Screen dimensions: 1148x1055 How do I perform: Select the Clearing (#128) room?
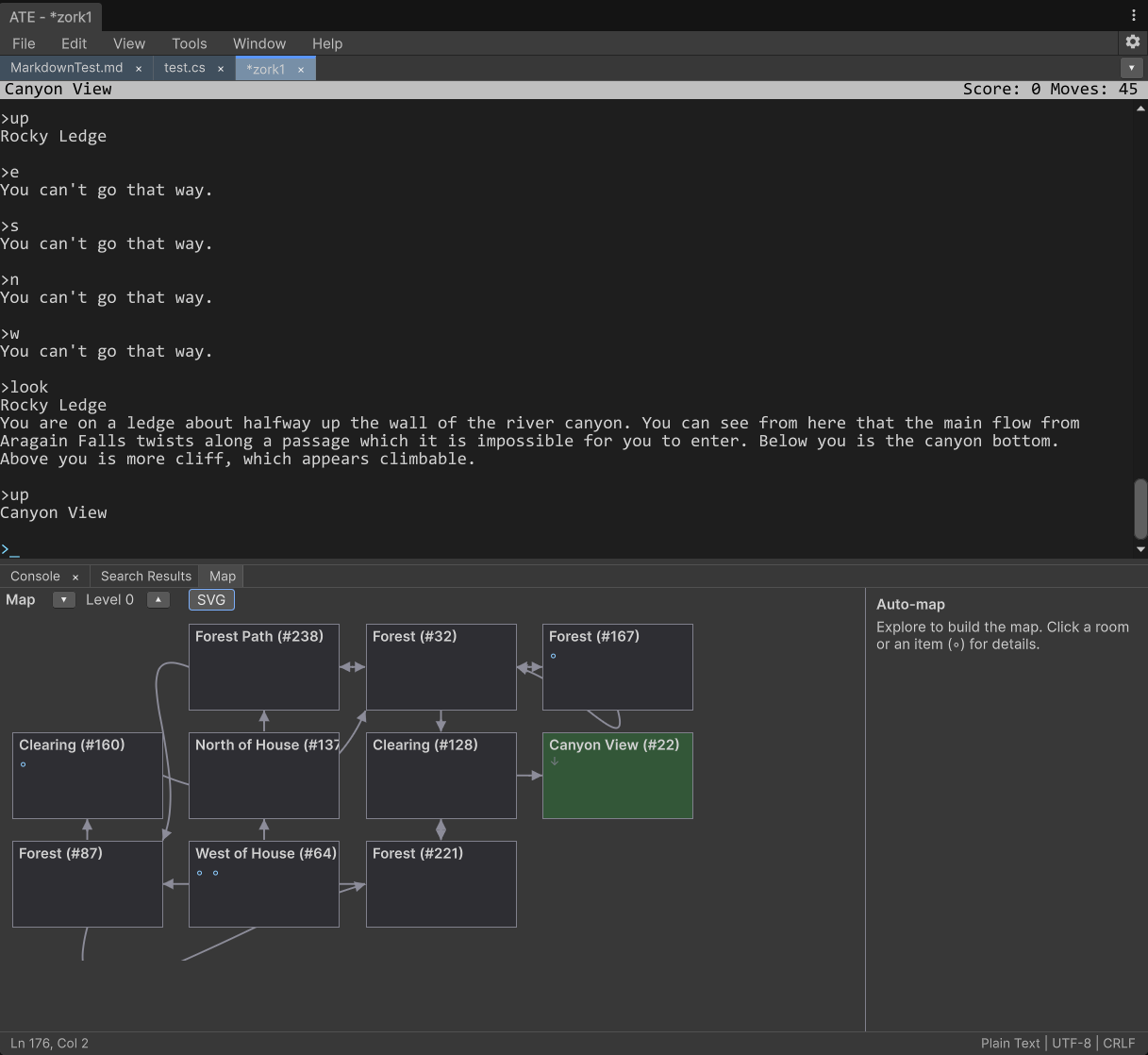click(441, 776)
